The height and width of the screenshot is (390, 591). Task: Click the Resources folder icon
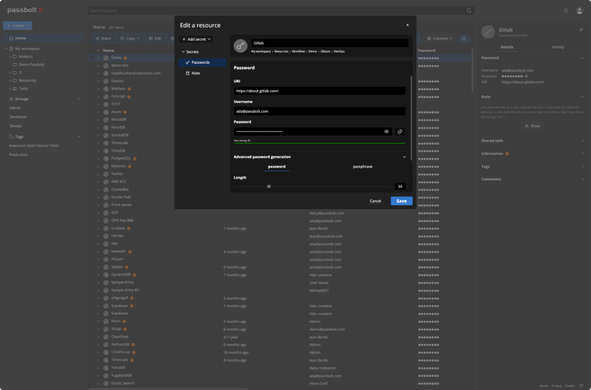pyautogui.click(x=15, y=80)
